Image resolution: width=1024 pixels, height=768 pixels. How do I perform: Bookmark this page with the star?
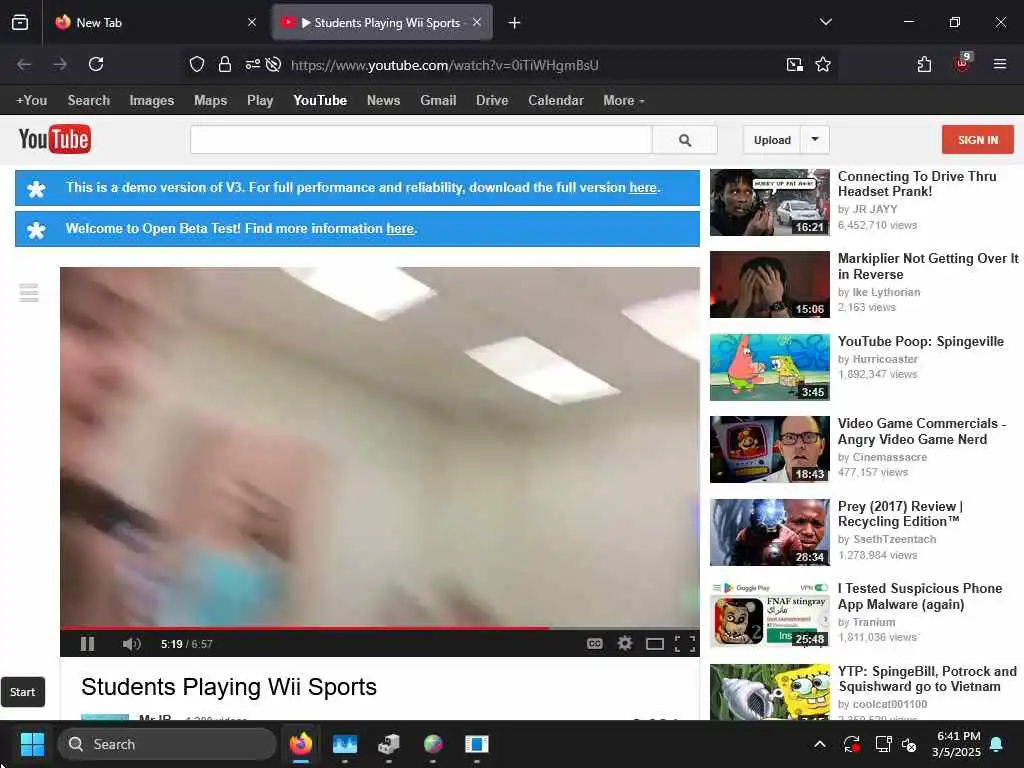pos(823,64)
